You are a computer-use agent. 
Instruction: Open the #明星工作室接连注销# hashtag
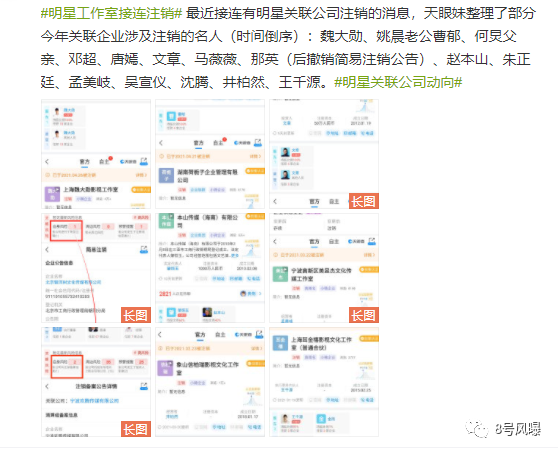pos(111,14)
